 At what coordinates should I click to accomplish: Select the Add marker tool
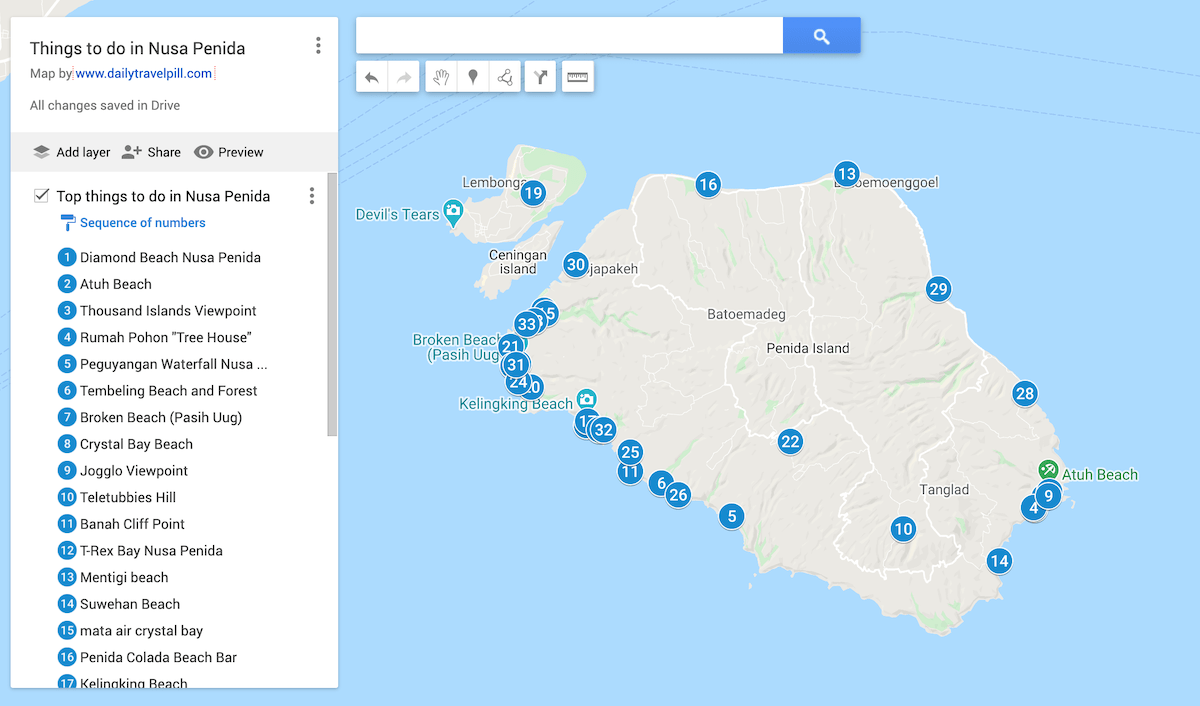[x=473, y=77]
